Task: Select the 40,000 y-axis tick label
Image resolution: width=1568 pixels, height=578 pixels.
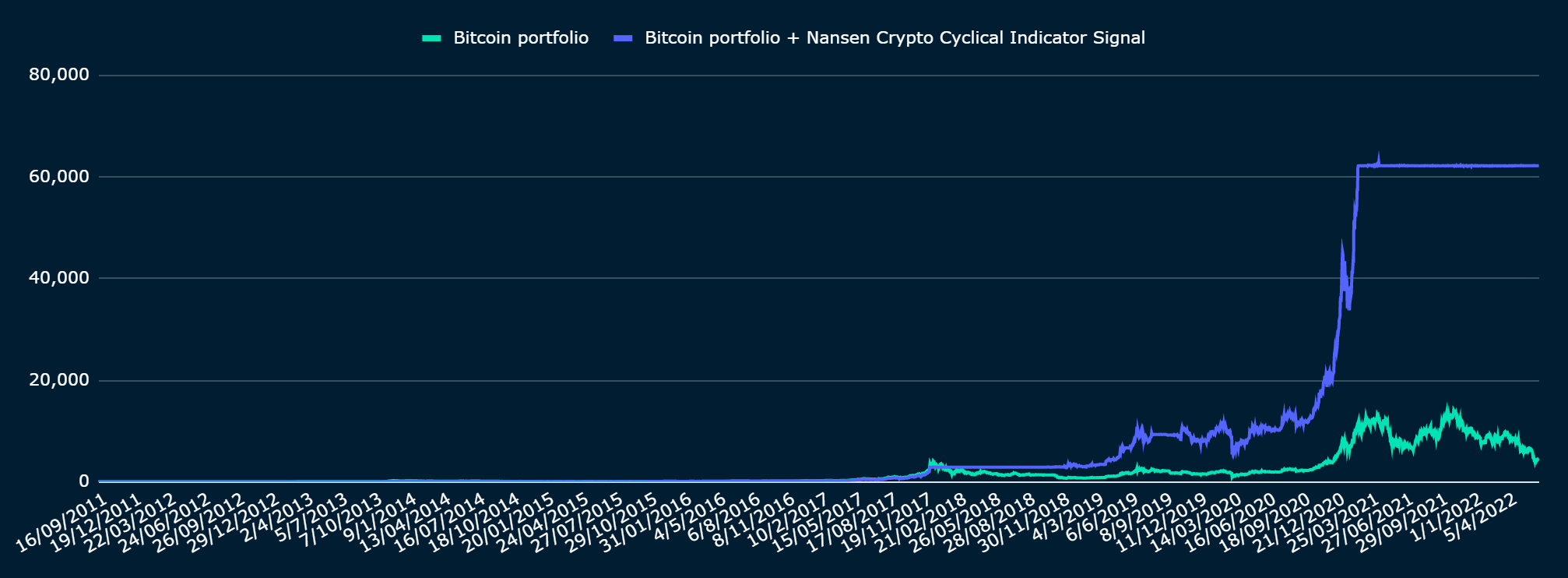Action: [59, 278]
